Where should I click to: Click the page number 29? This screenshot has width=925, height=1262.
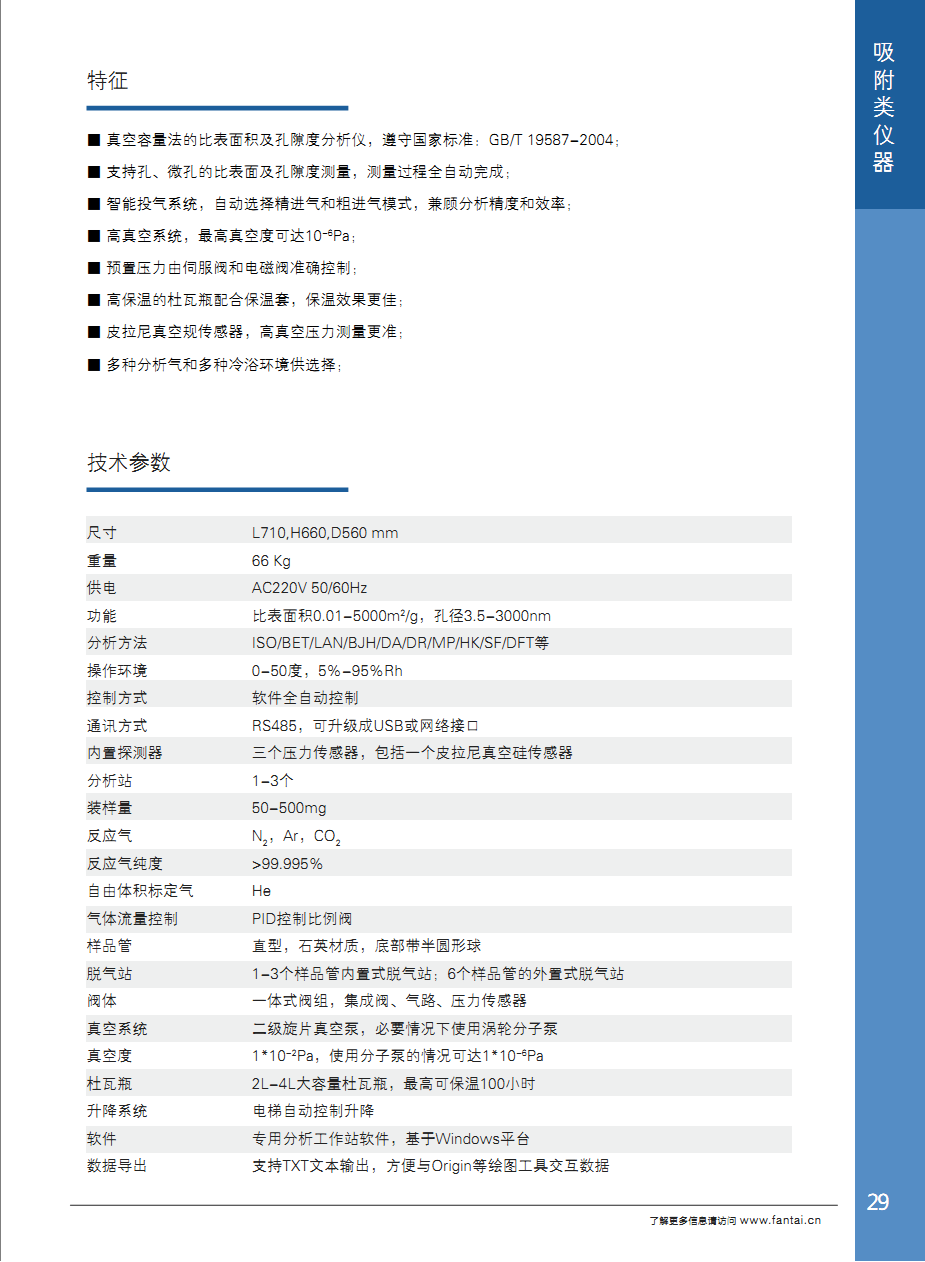tap(877, 1202)
